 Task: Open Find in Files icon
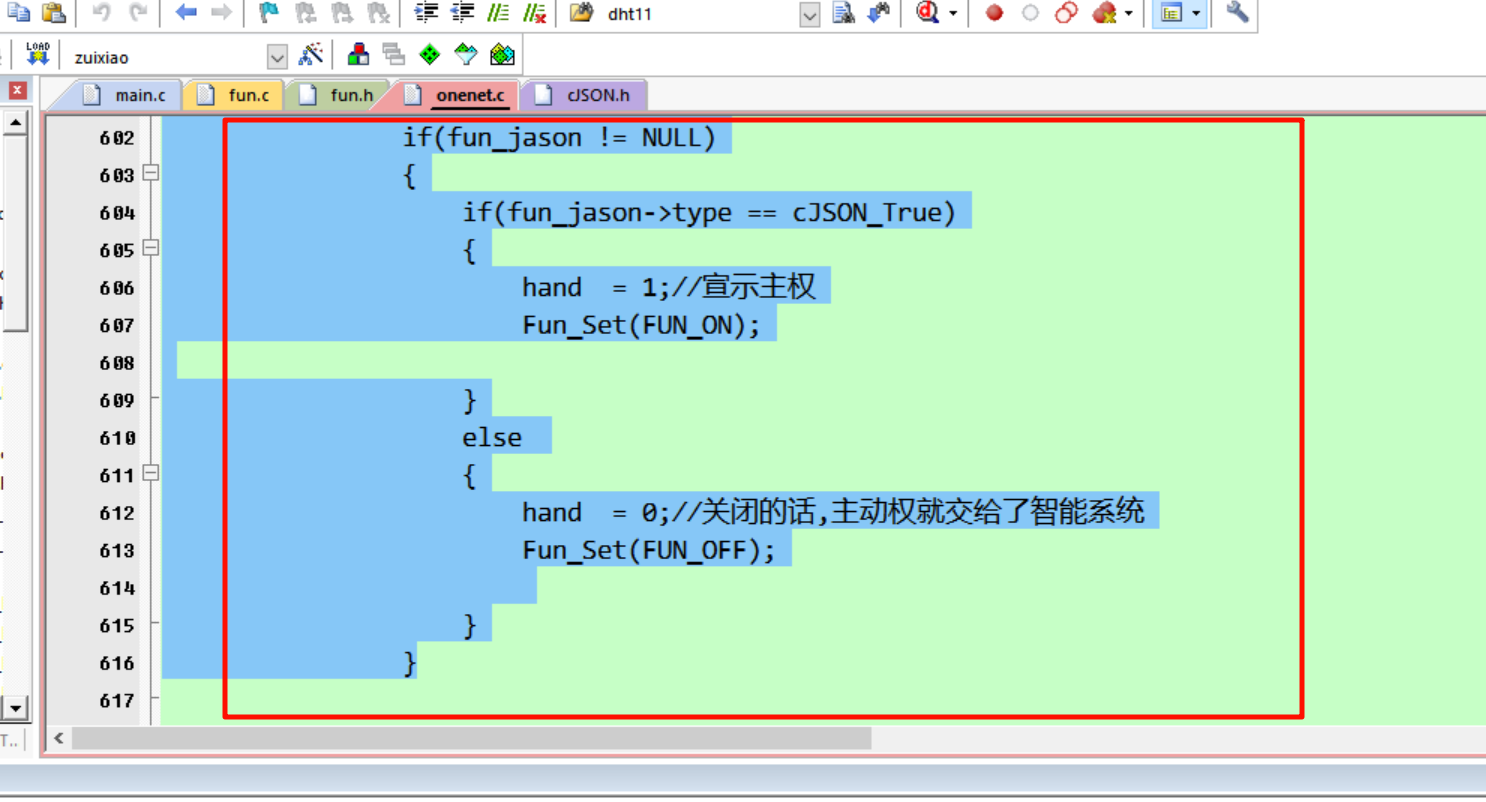point(581,13)
